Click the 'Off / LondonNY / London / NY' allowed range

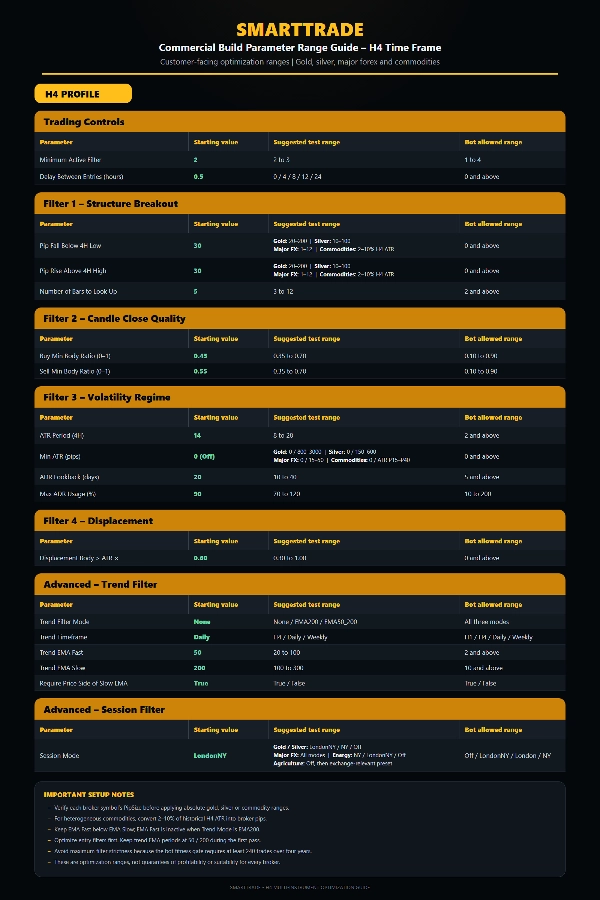[x=508, y=755]
